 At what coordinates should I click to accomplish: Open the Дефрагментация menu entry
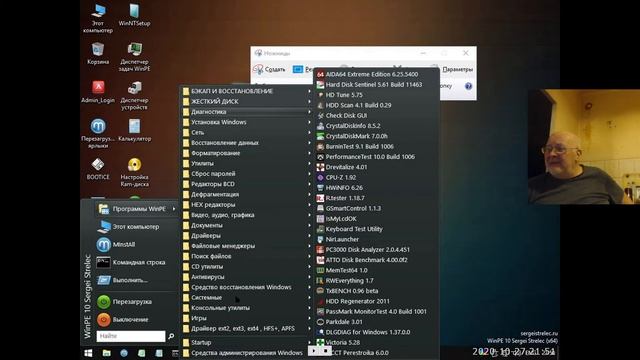point(247,194)
